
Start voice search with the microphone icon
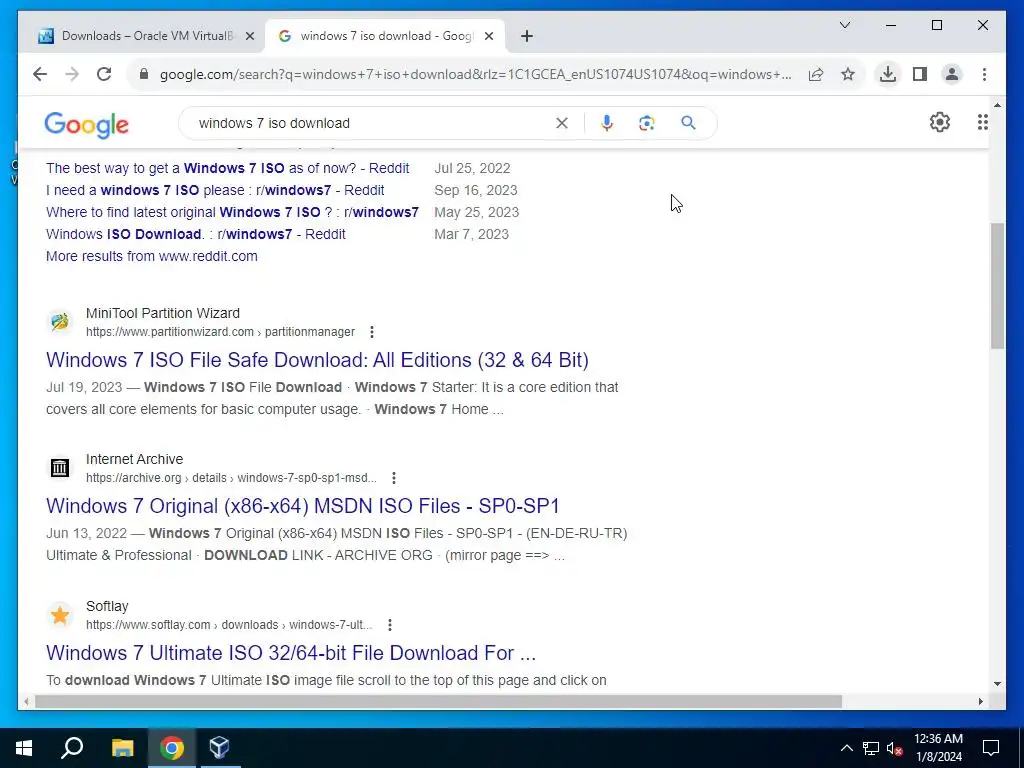pyautogui.click(x=607, y=123)
